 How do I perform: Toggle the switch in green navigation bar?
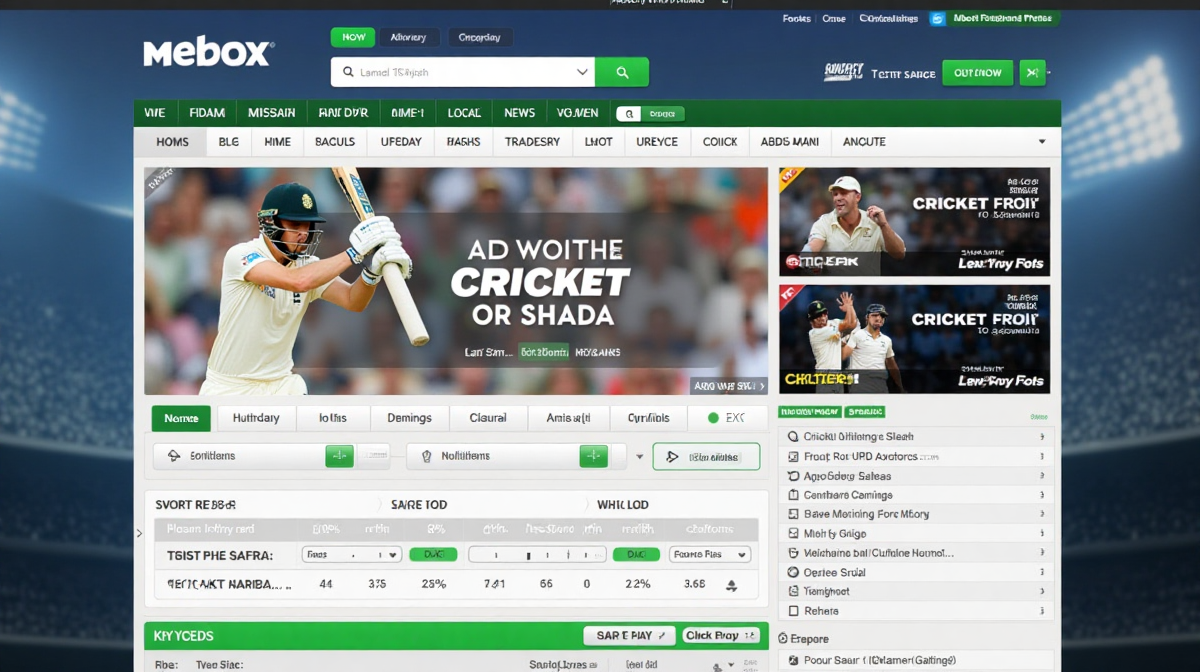click(650, 114)
